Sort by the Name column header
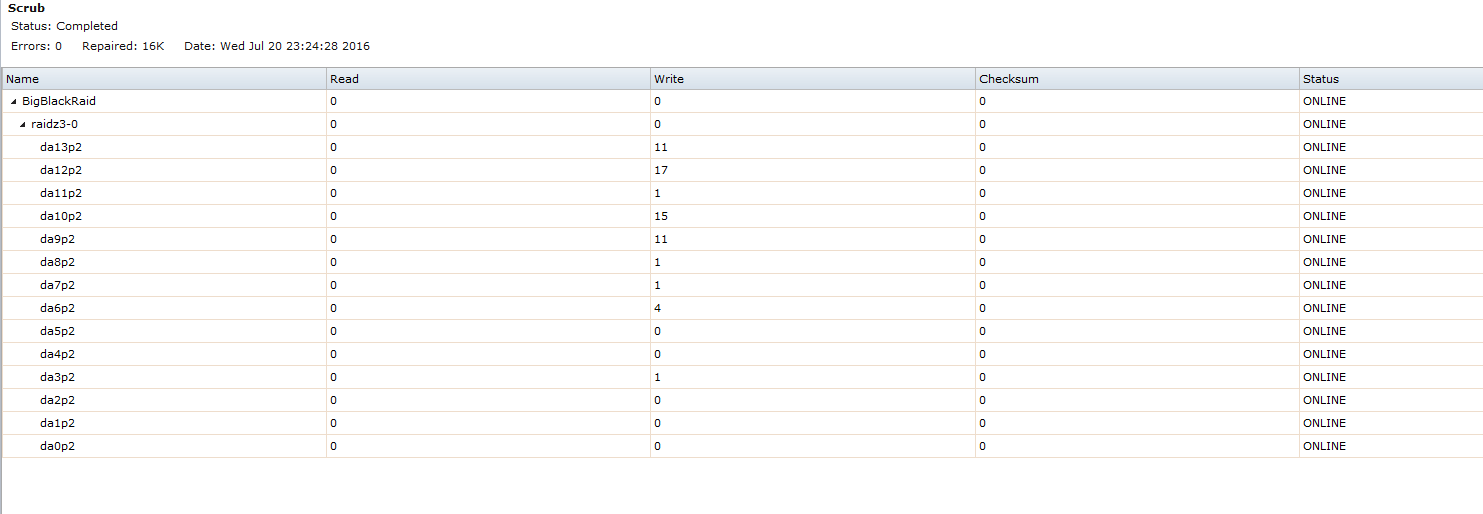Viewport: 1483px width, 514px height. point(164,79)
